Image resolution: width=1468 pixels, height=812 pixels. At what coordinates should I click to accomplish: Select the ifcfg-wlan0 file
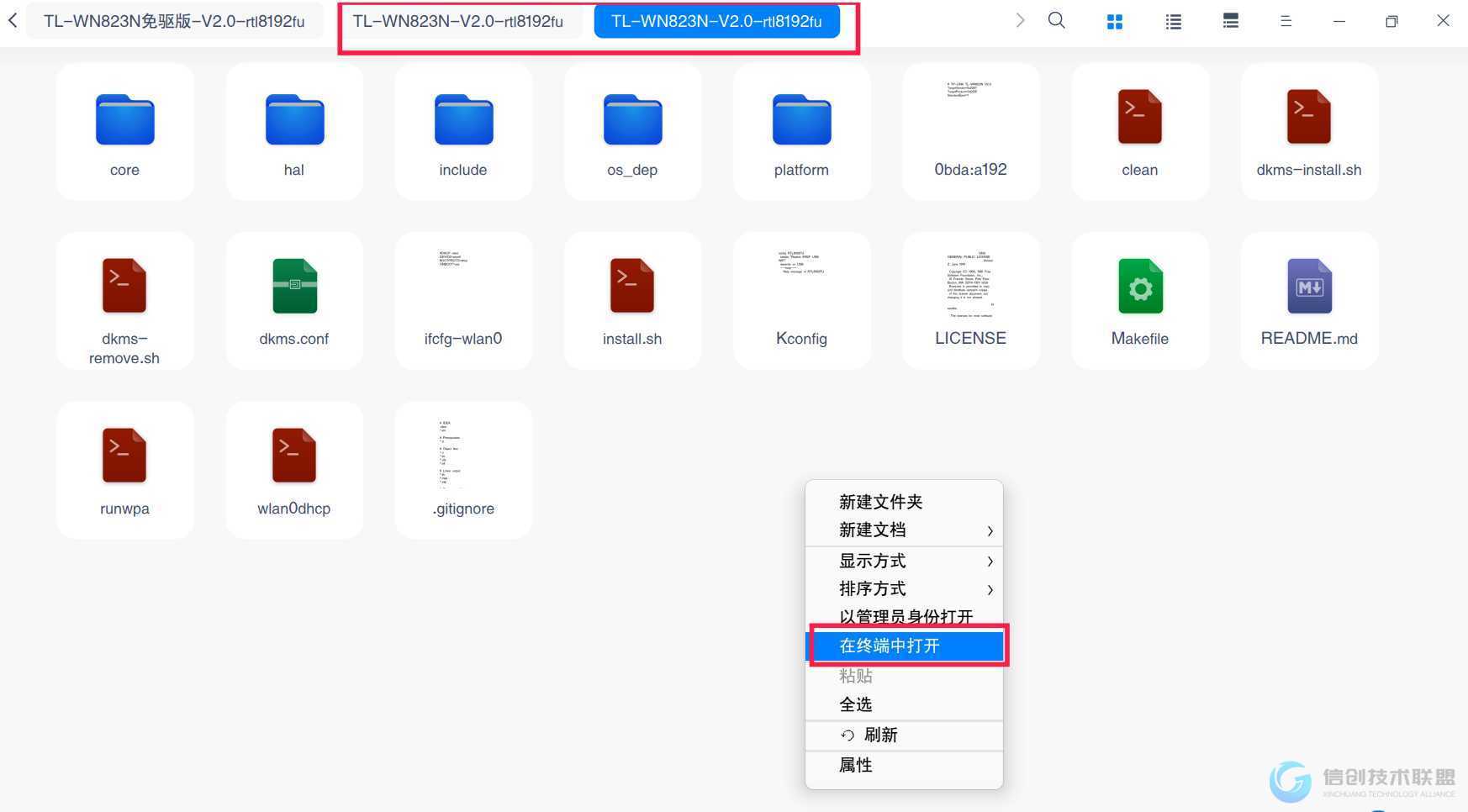click(x=463, y=301)
